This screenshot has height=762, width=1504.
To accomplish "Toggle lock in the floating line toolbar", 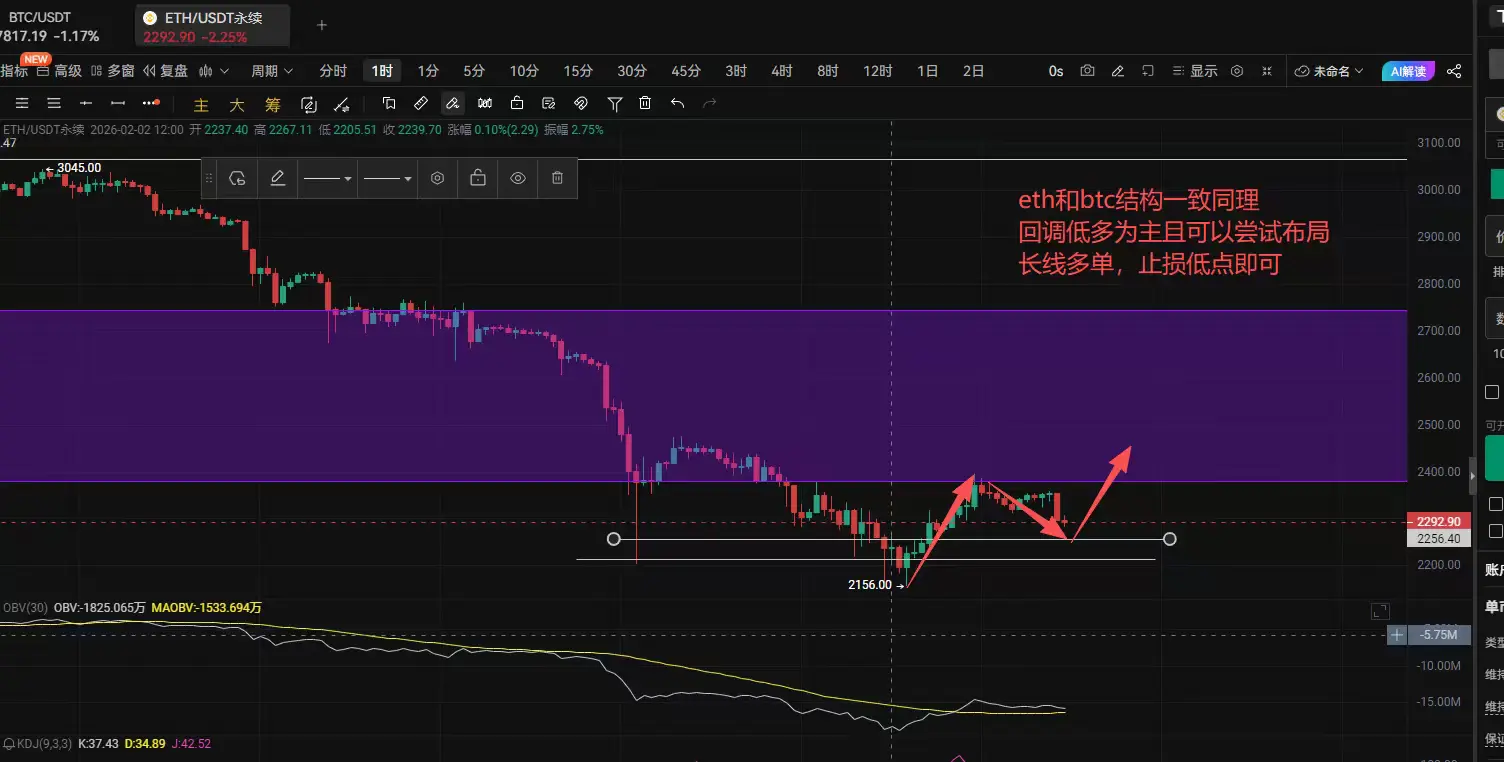I will [x=478, y=178].
